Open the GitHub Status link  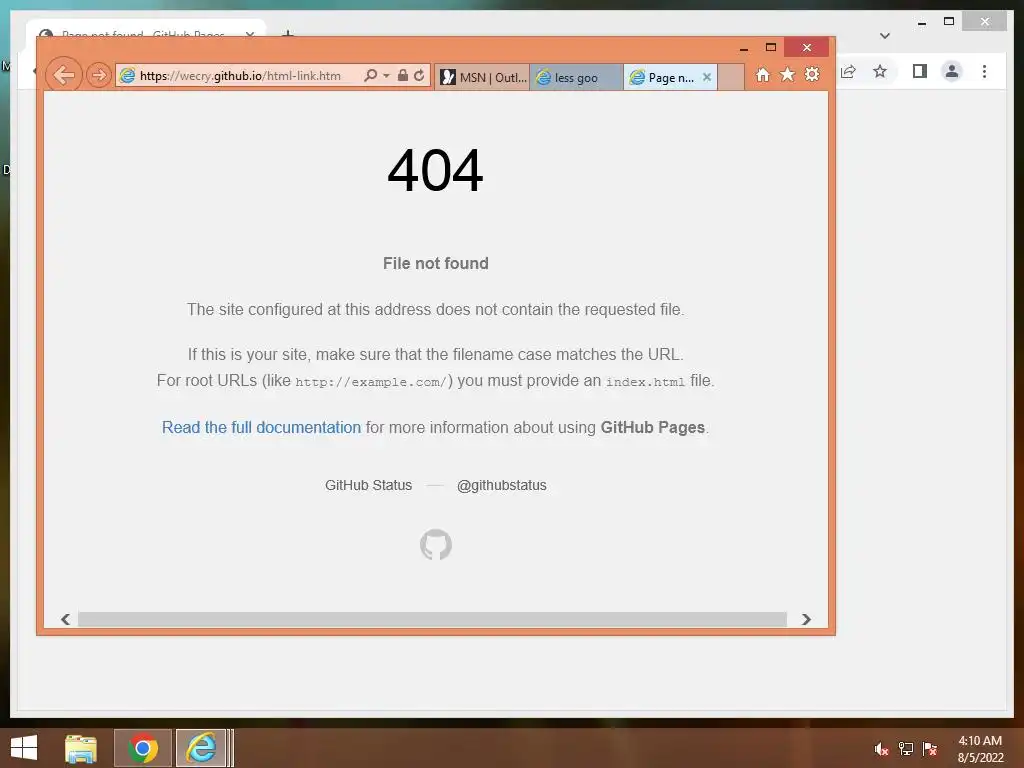(368, 485)
